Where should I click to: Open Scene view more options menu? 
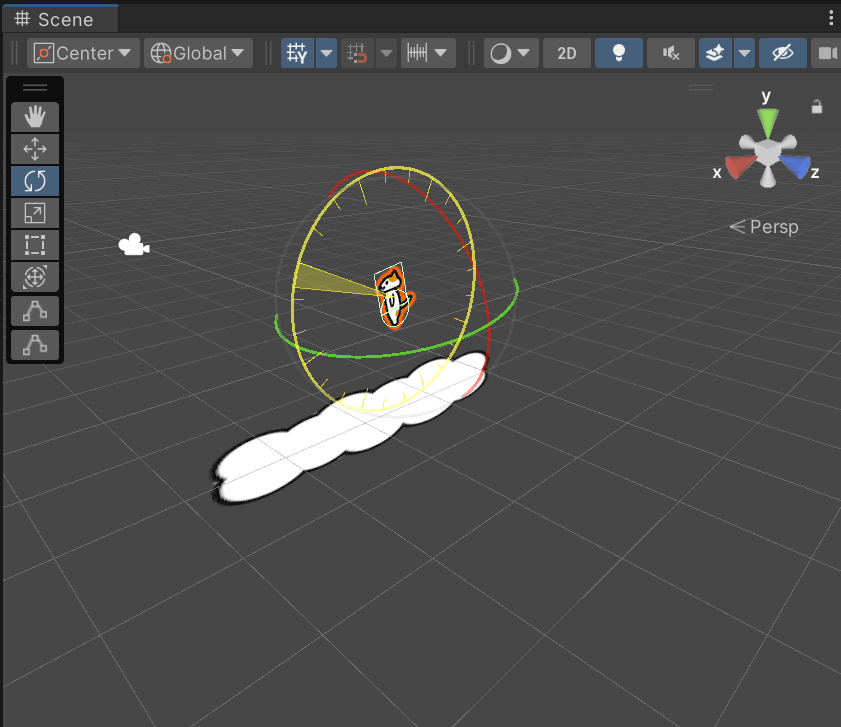tap(831, 18)
